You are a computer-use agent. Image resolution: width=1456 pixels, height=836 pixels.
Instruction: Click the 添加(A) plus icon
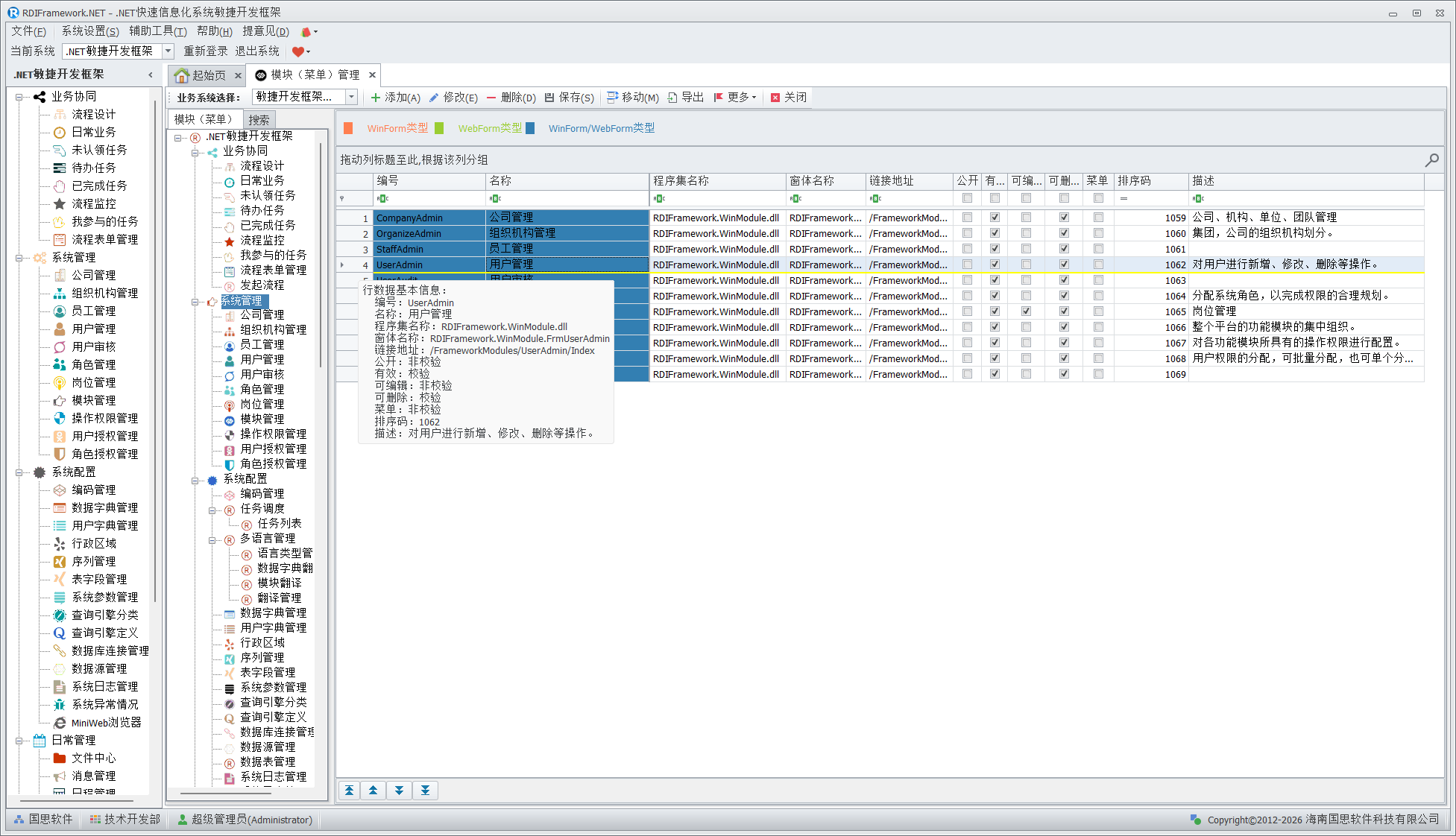376,98
